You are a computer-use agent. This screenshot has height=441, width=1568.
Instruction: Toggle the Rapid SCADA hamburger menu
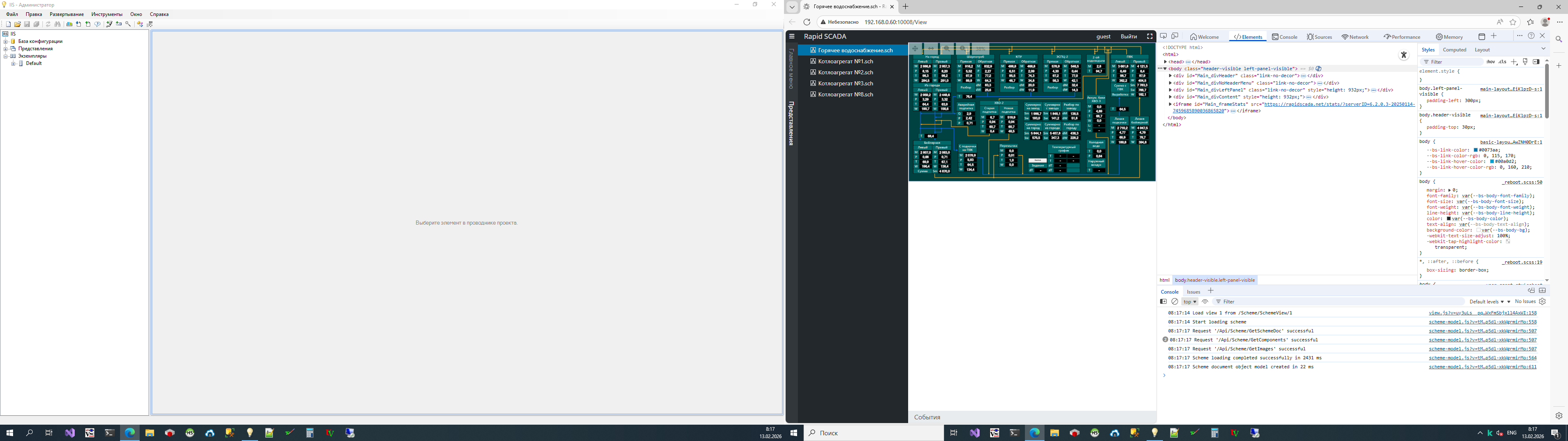click(792, 36)
